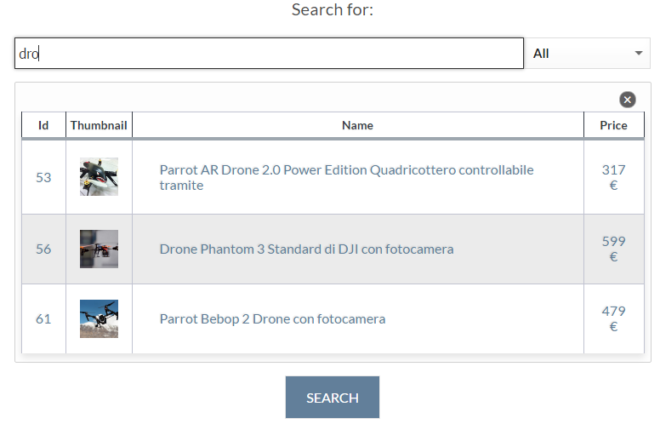Open Parrot Bebop 2 Drone con fotocamera link
Screen dimensions: 660x424
272,319
